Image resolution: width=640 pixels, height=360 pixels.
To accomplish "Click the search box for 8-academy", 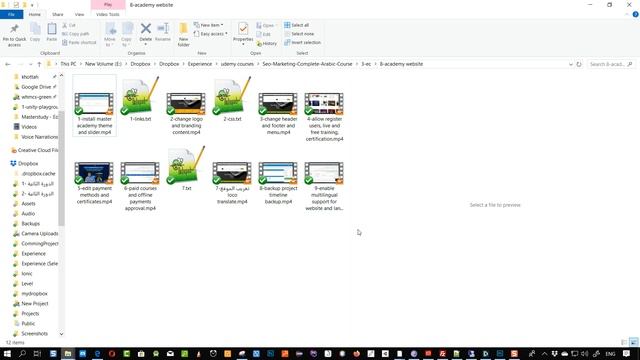I will [611, 64].
